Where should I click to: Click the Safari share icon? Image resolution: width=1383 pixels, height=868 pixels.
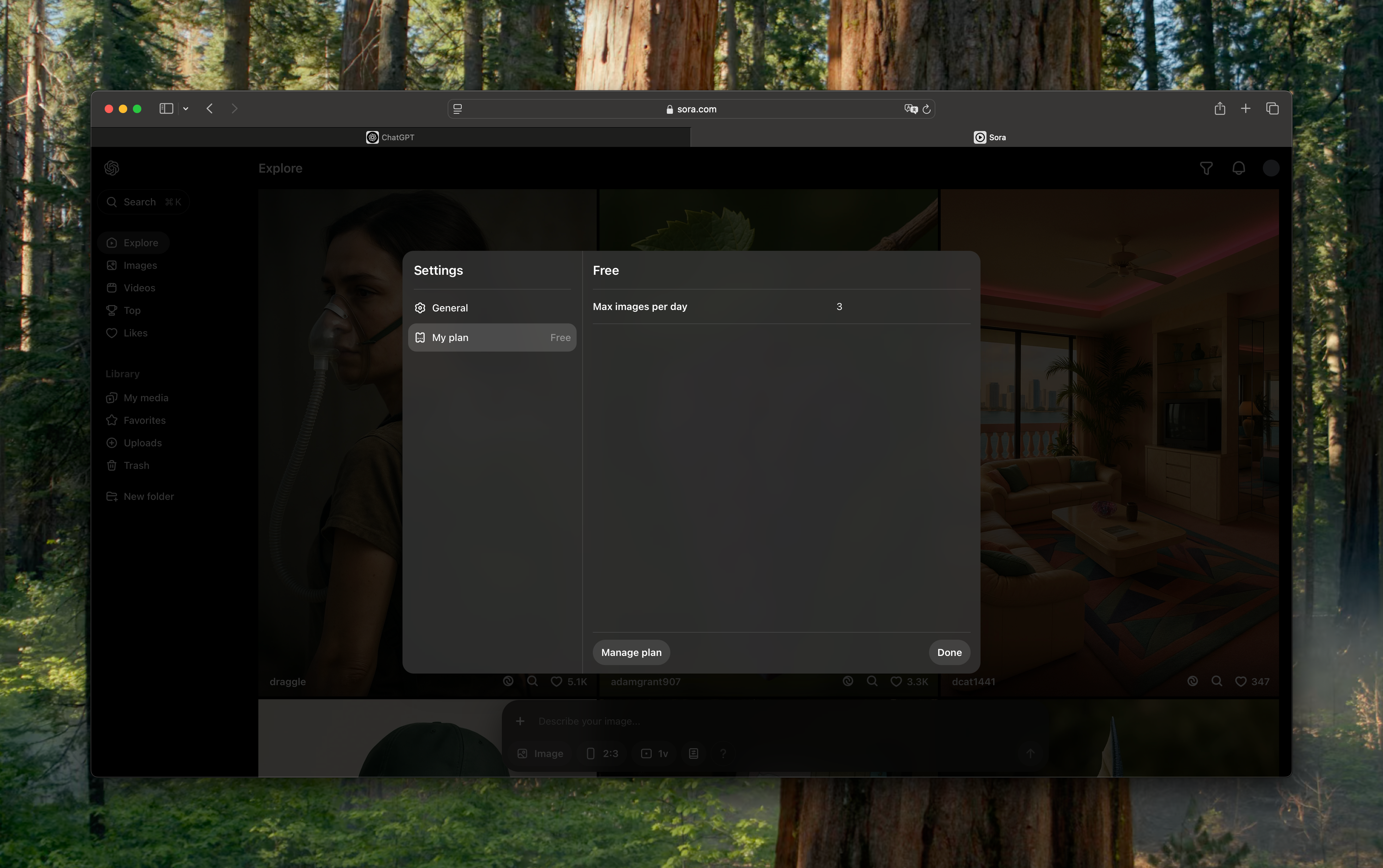click(x=1220, y=108)
